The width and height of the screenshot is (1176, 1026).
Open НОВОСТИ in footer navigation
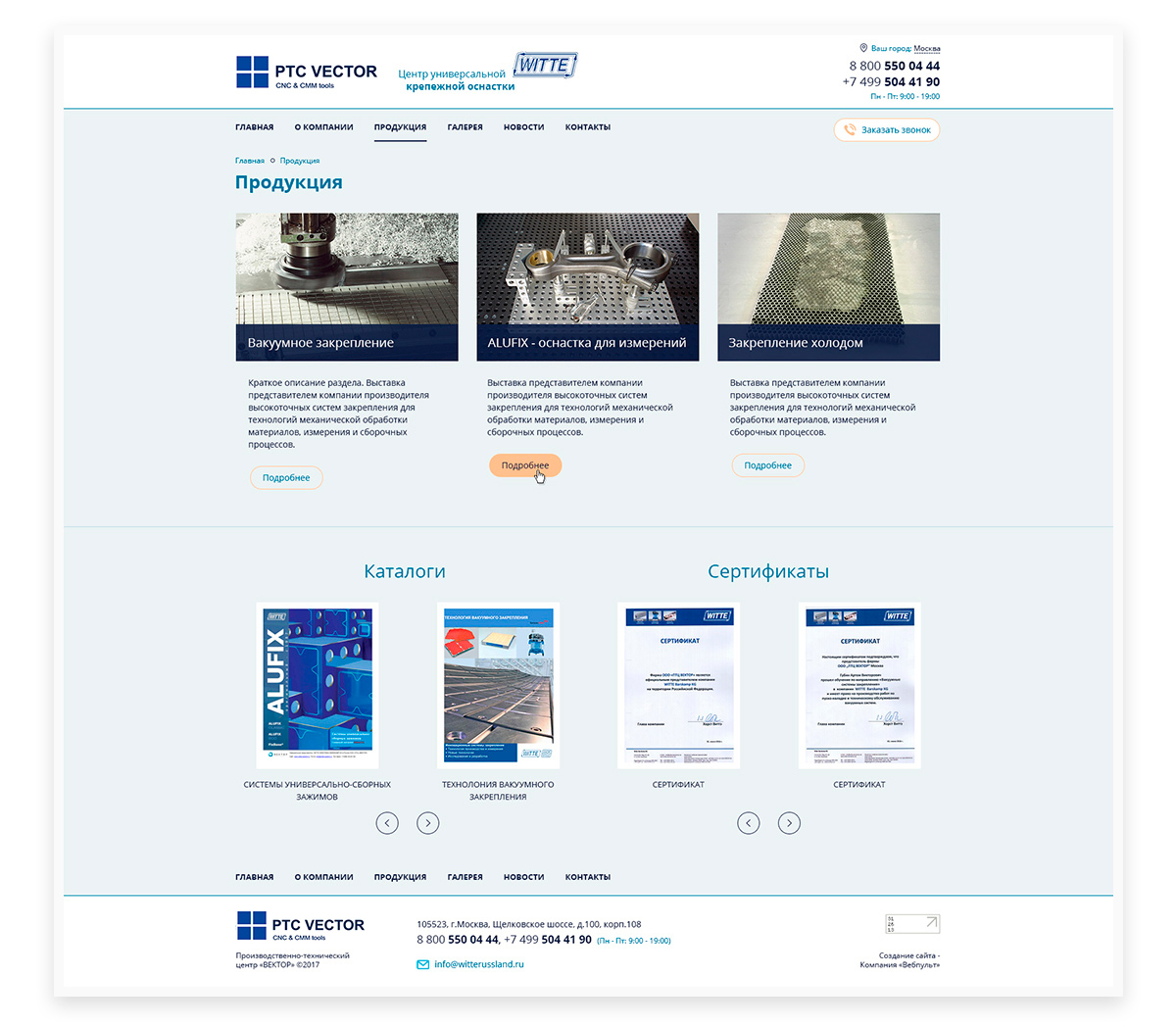point(524,877)
